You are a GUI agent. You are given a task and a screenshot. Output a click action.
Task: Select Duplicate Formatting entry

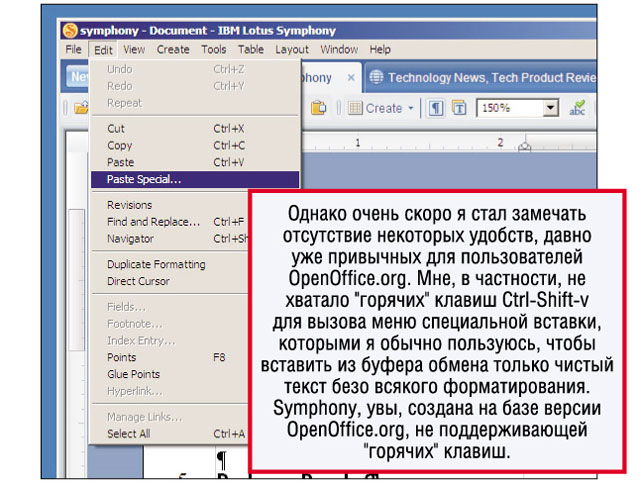tap(170, 264)
